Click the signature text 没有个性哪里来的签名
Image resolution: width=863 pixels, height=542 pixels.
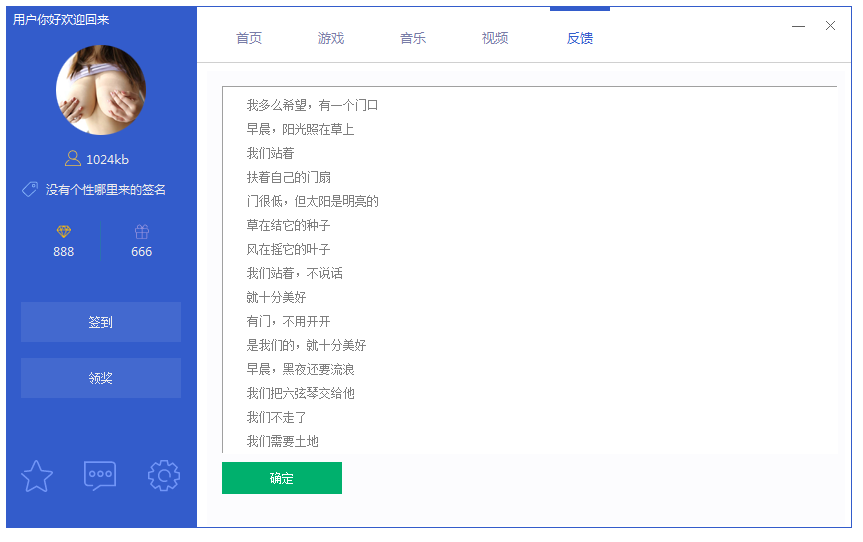point(106,190)
